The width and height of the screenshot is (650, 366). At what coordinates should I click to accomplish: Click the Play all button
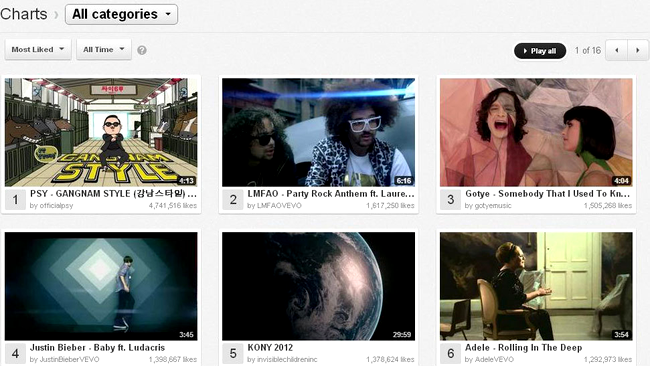coord(540,51)
